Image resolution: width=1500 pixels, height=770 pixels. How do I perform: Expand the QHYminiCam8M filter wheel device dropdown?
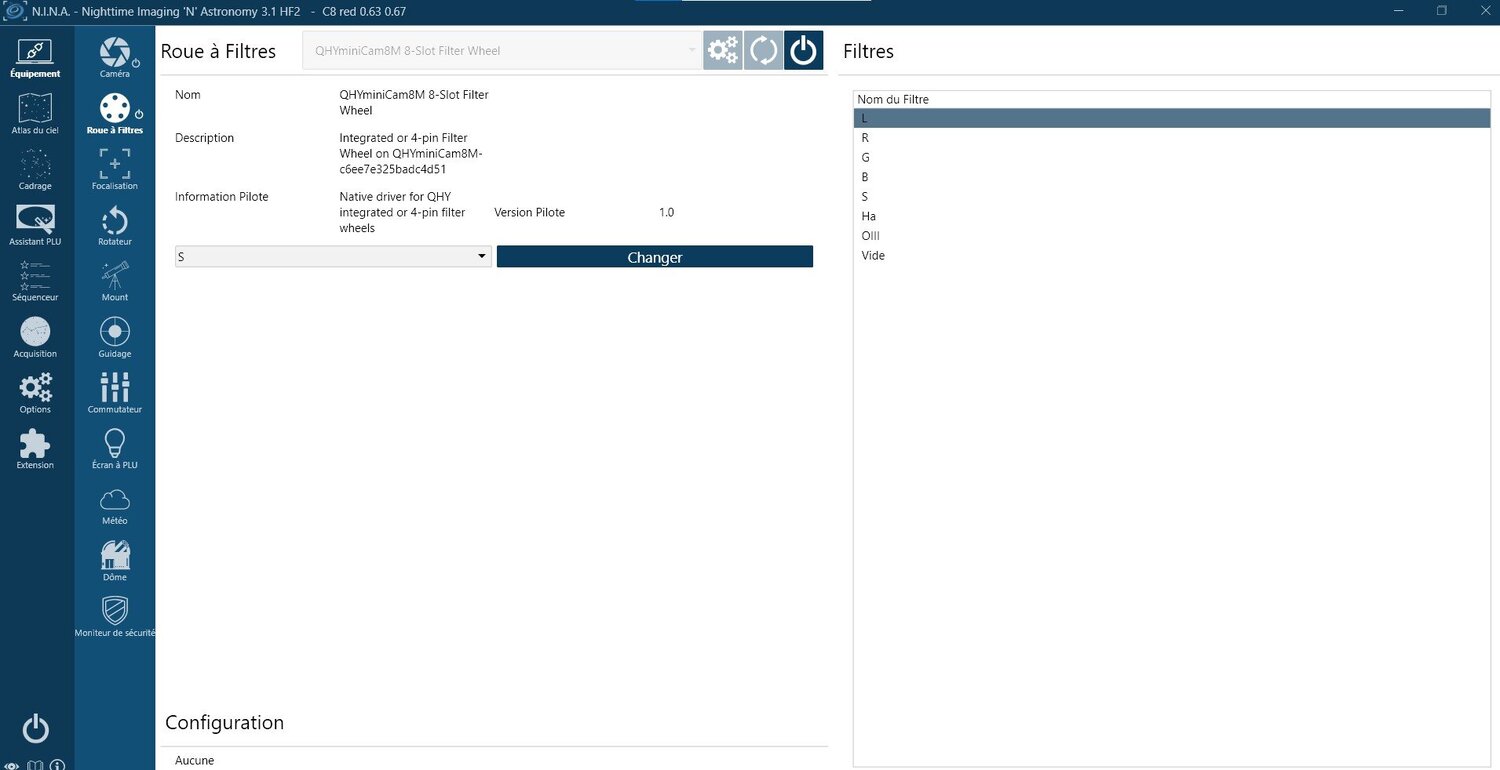[x=502, y=51]
